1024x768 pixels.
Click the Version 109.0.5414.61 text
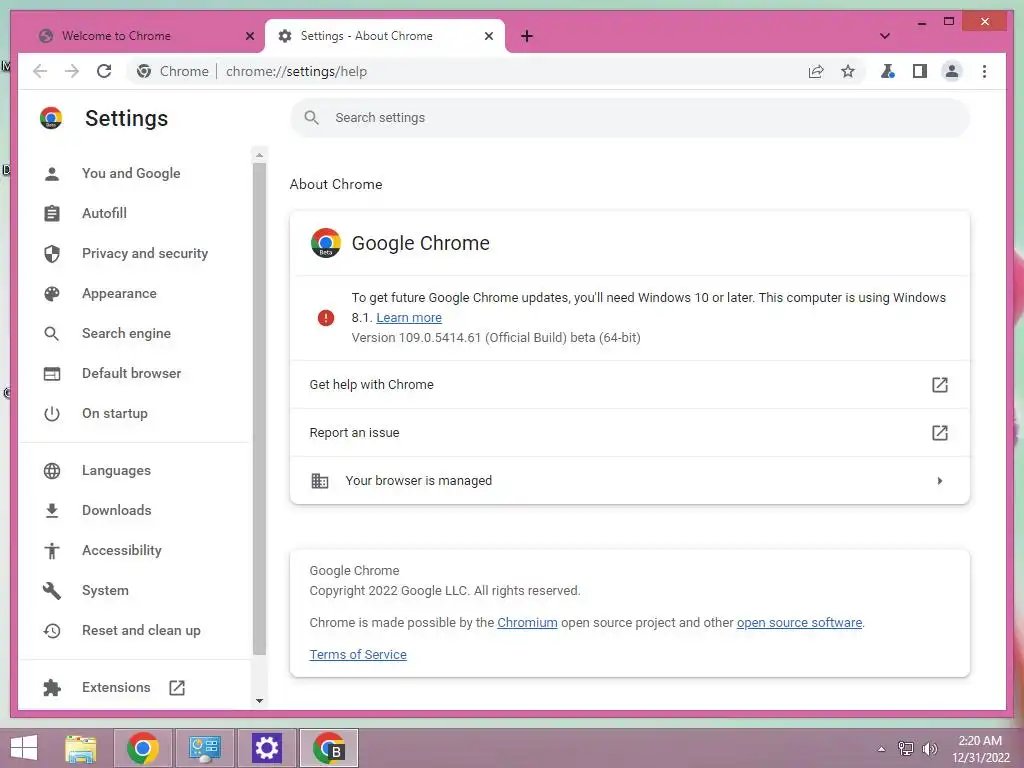pyautogui.click(x=496, y=338)
